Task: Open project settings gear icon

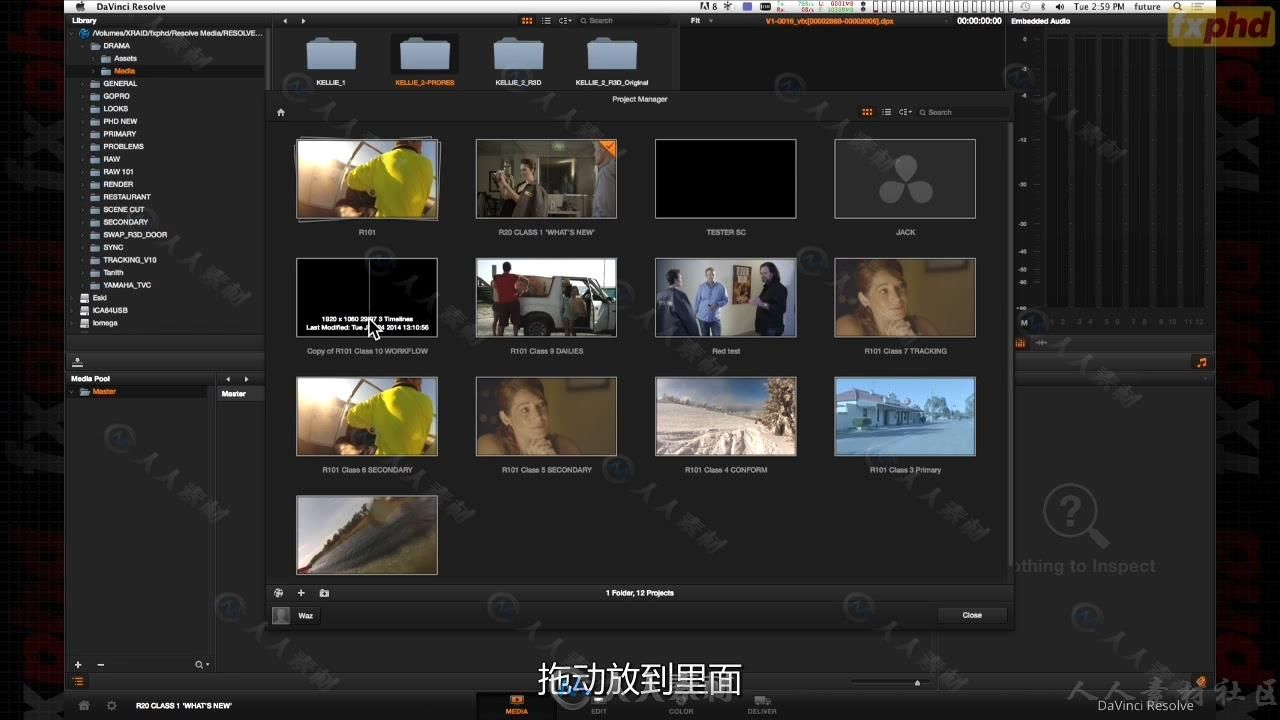Action: 112,705
